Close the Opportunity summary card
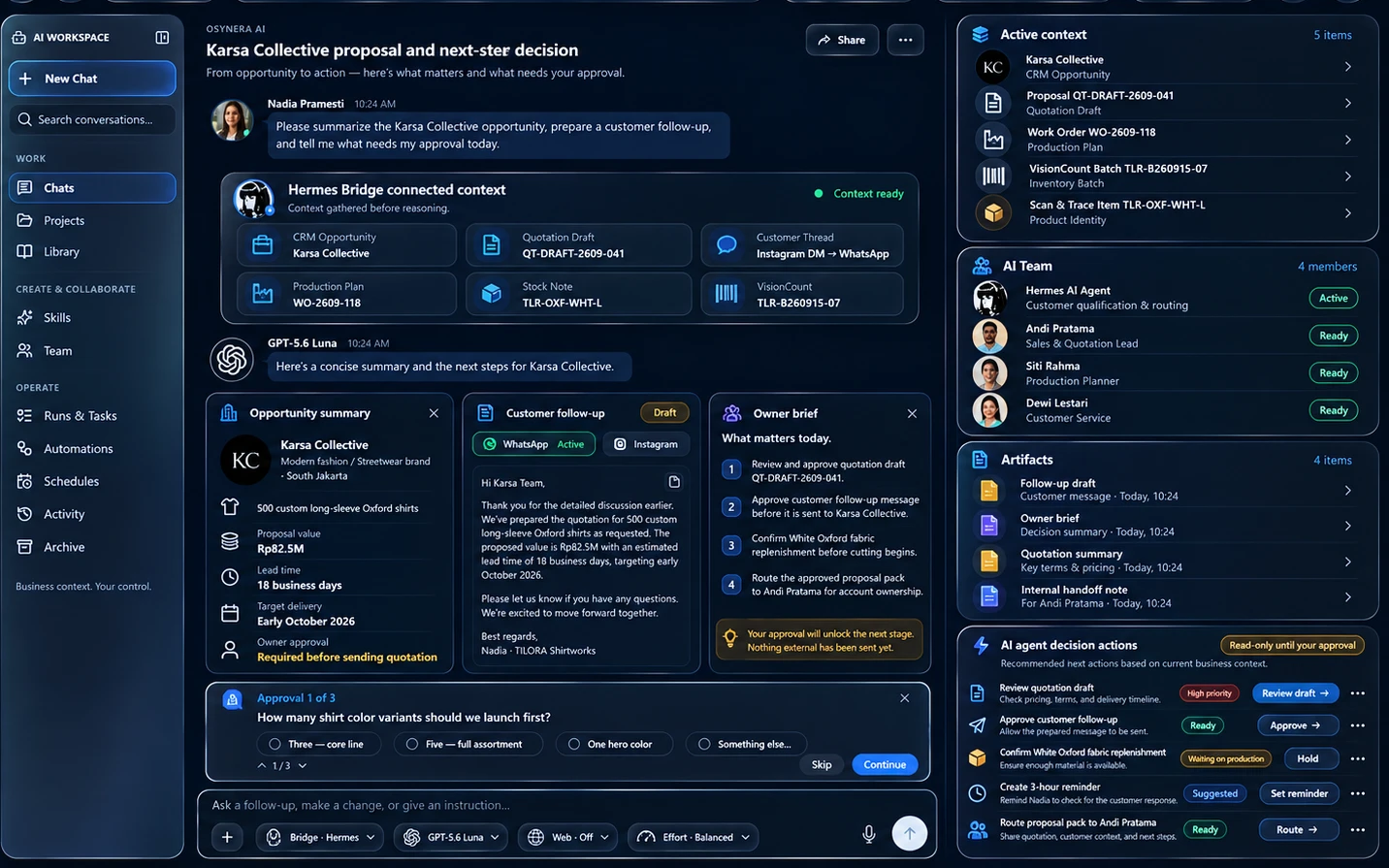1389x868 pixels. point(434,413)
